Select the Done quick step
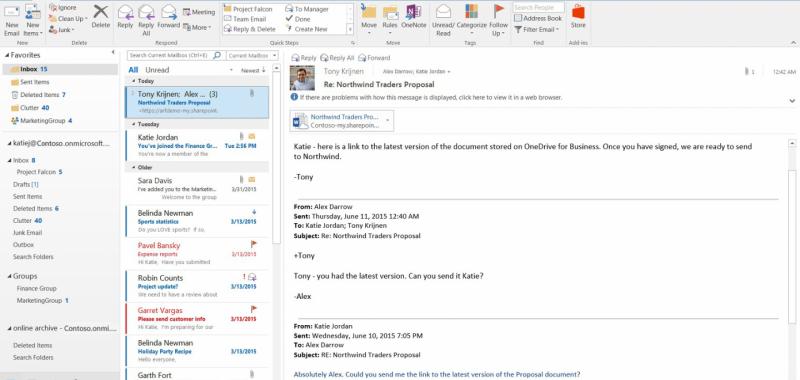This screenshot has height=380, width=800. click(298, 19)
